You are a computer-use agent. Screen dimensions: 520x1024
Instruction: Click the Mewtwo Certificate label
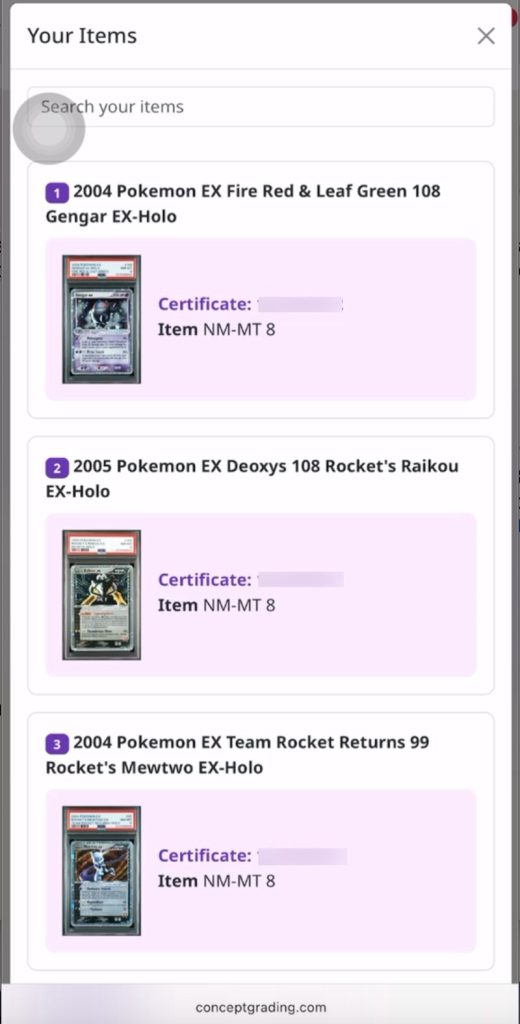204,856
